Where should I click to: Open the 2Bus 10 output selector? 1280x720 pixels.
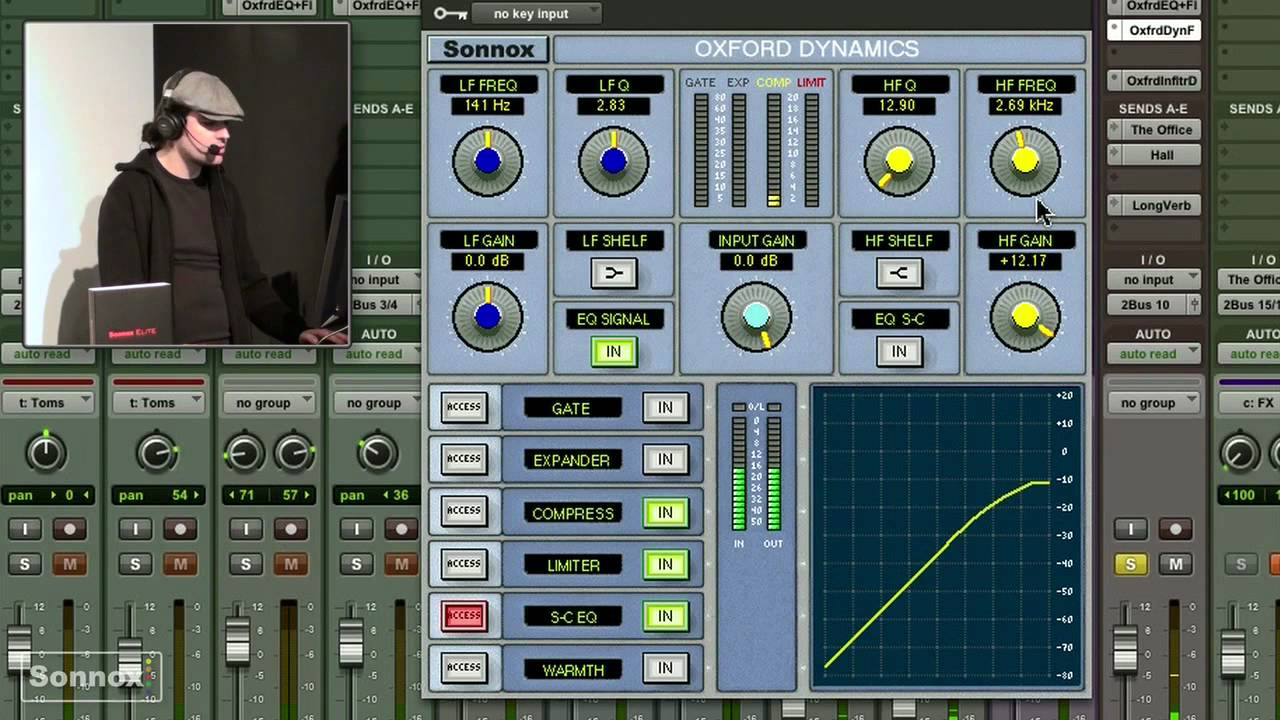click(x=1153, y=305)
